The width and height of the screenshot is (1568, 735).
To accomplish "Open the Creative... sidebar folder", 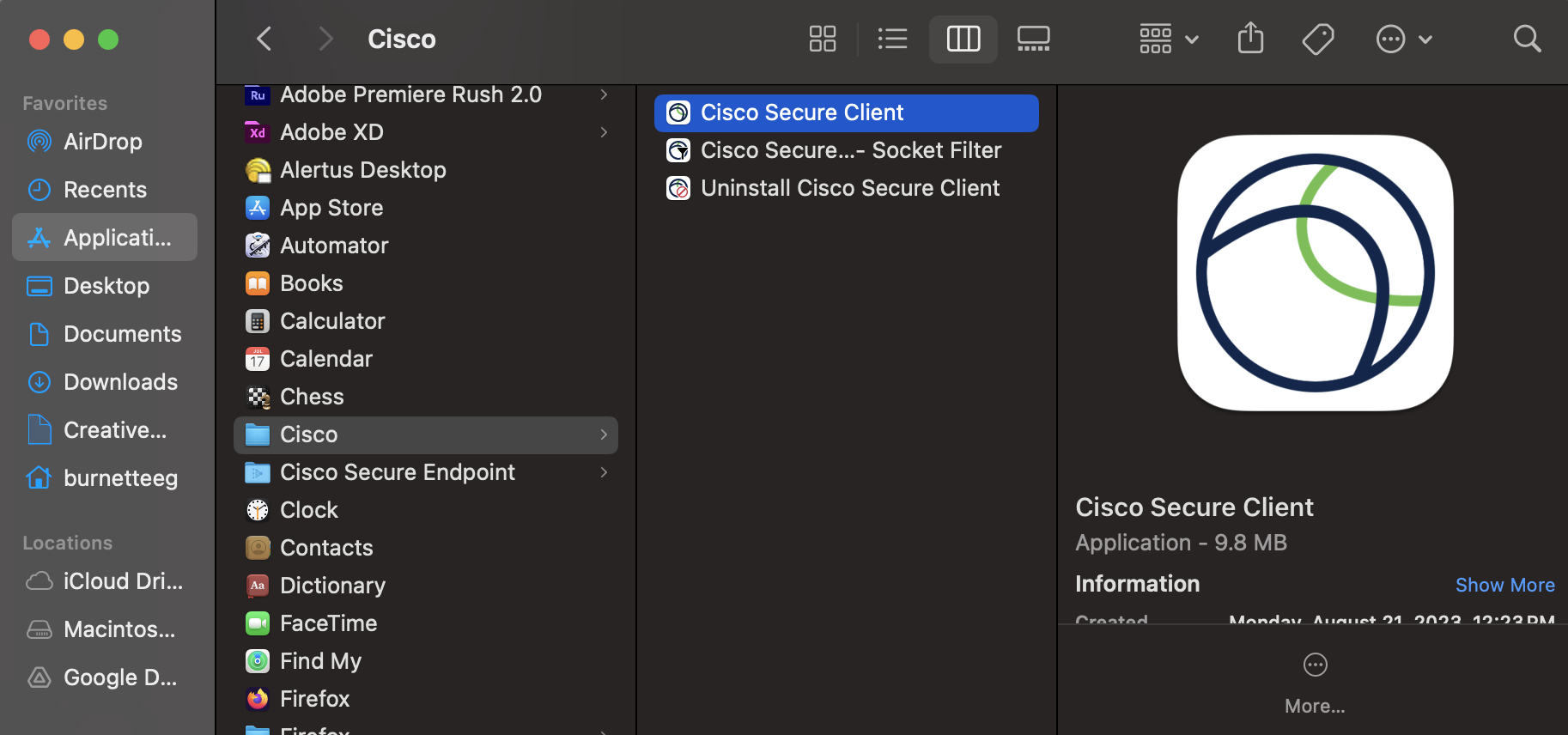I will coord(105,430).
